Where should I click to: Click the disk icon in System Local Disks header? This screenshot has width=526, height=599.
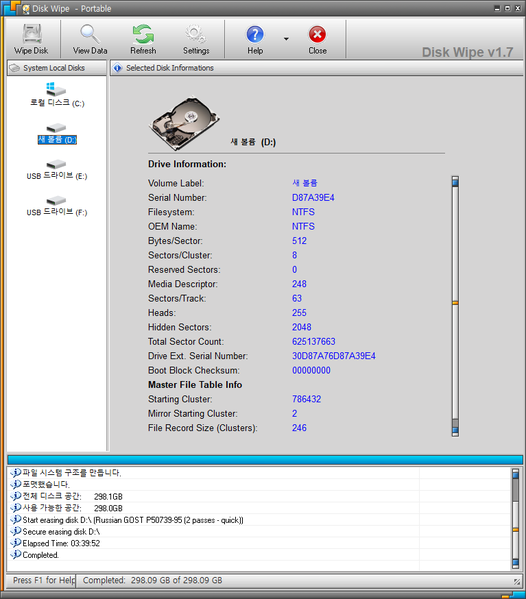15,68
